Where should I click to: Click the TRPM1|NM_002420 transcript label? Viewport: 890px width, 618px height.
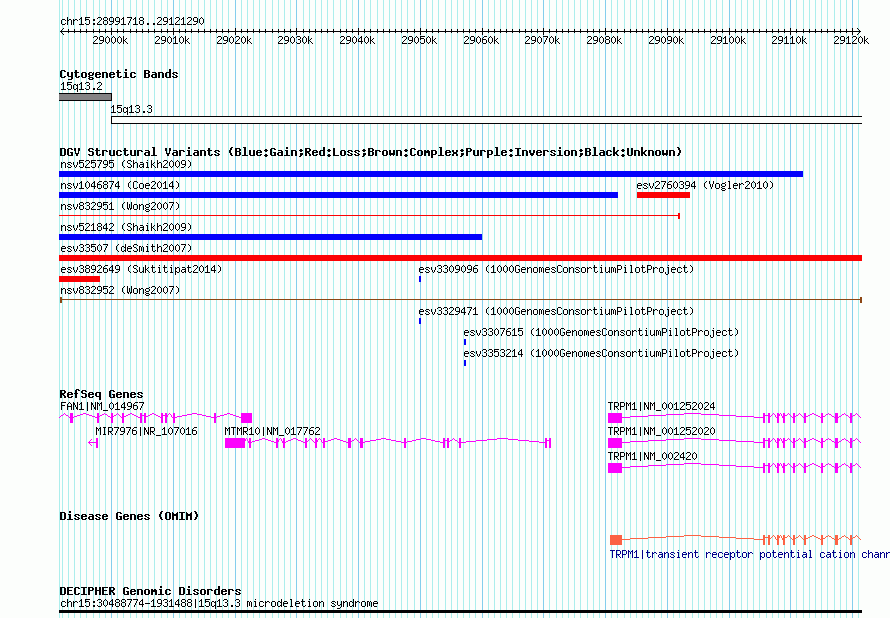tap(652, 456)
